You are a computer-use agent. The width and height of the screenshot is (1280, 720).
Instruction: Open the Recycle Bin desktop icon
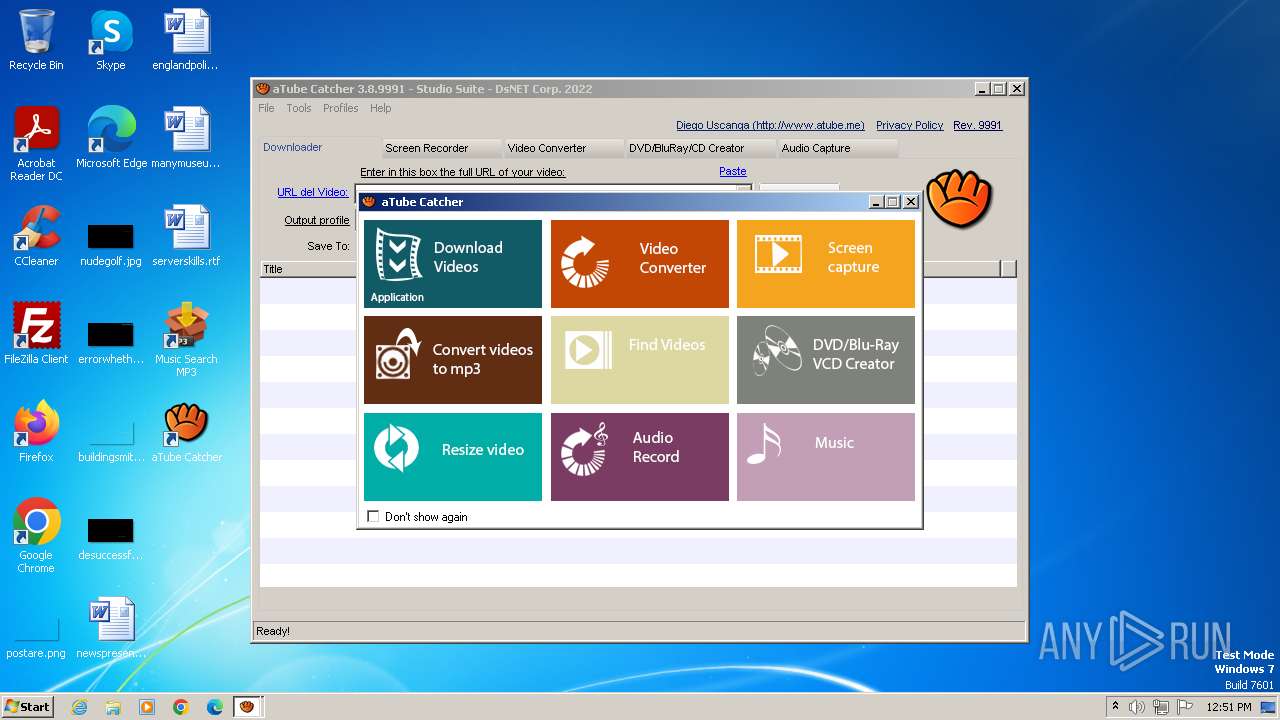(36, 40)
